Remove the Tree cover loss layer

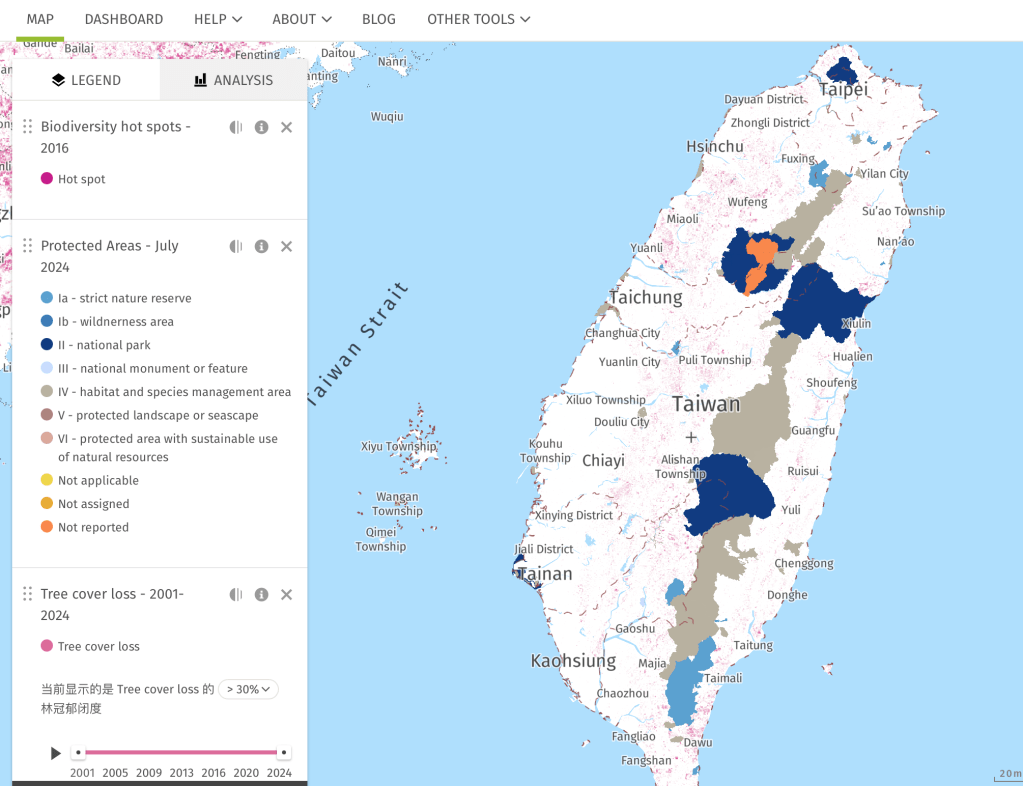pyautogui.click(x=286, y=594)
